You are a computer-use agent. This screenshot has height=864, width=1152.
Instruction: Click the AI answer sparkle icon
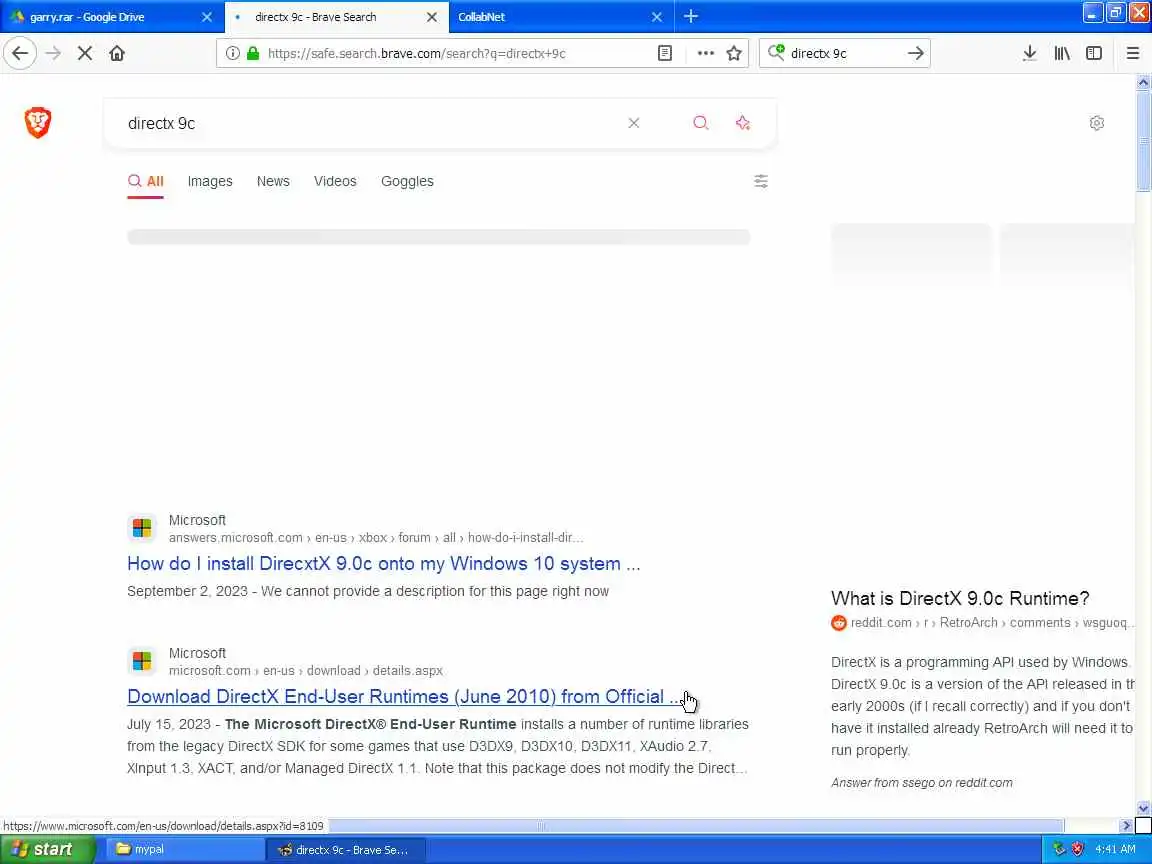(x=743, y=123)
